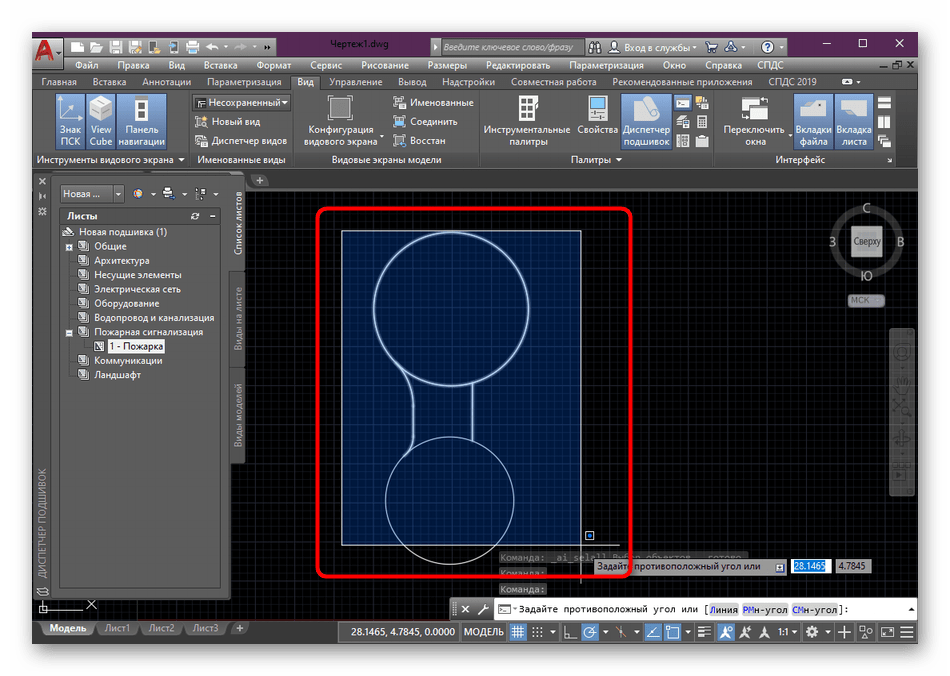Expand the Общие subset in sheet list
The height and width of the screenshot is (676, 950).
(x=70, y=246)
